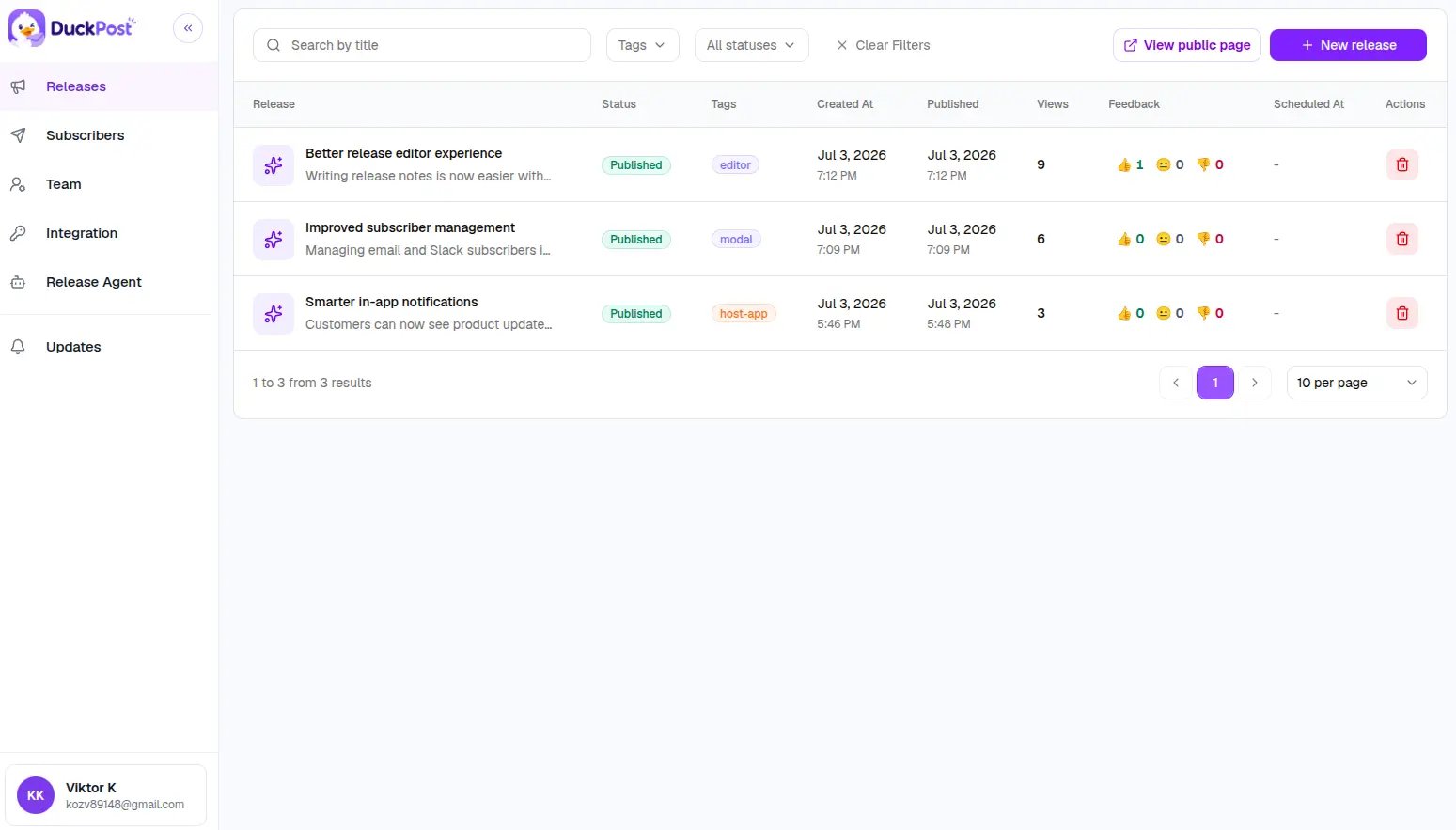Delete the Smarter in-app notifications release
Screen dimensions: 1456x830
1401,313
